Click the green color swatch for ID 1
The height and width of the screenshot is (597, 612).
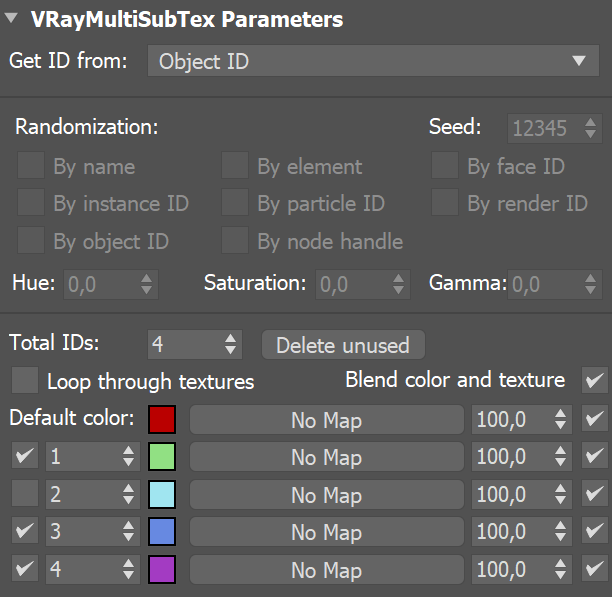161,457
